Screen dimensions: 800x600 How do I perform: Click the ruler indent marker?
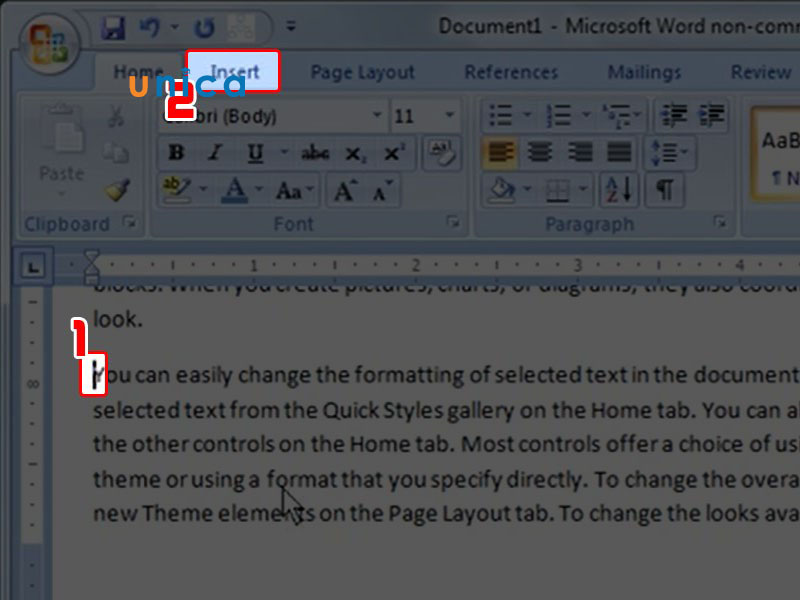[91, 266]
